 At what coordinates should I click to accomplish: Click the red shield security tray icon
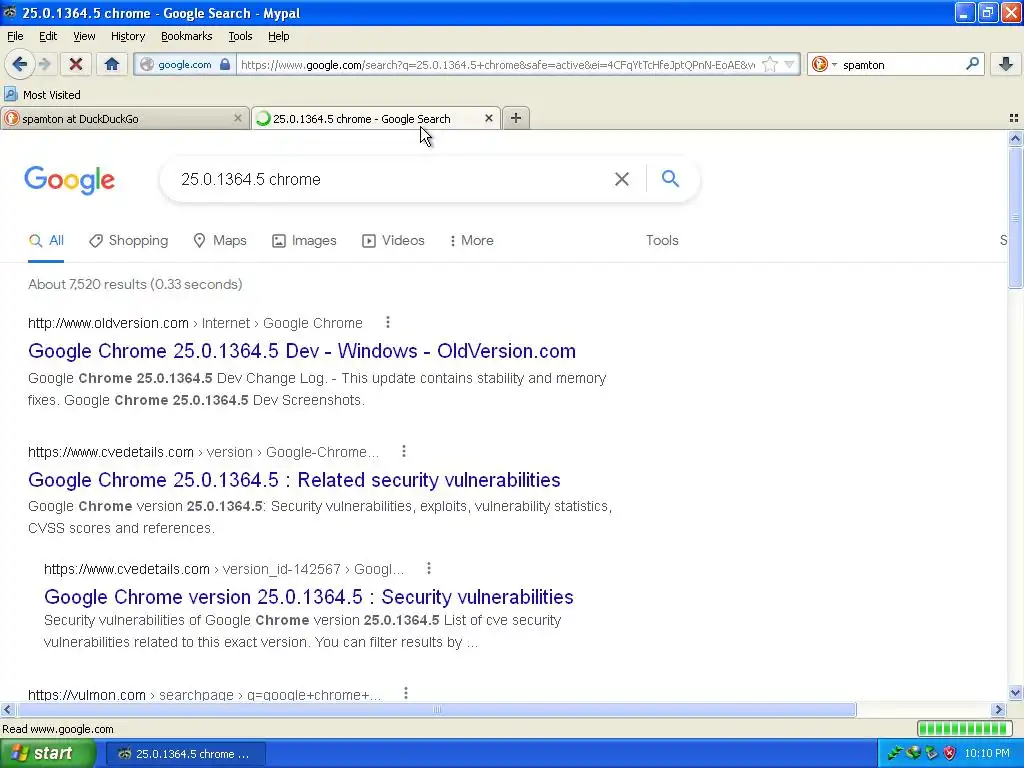coord(950,753)
